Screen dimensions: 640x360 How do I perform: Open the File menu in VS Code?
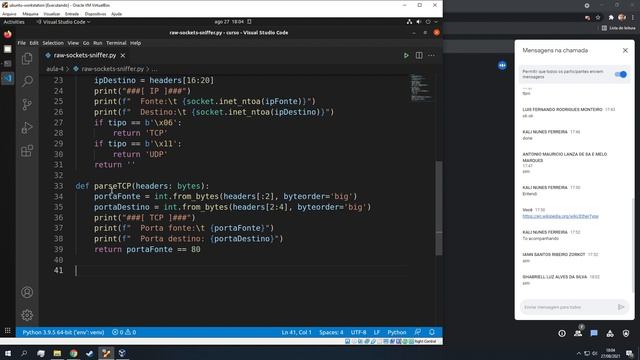21,43
